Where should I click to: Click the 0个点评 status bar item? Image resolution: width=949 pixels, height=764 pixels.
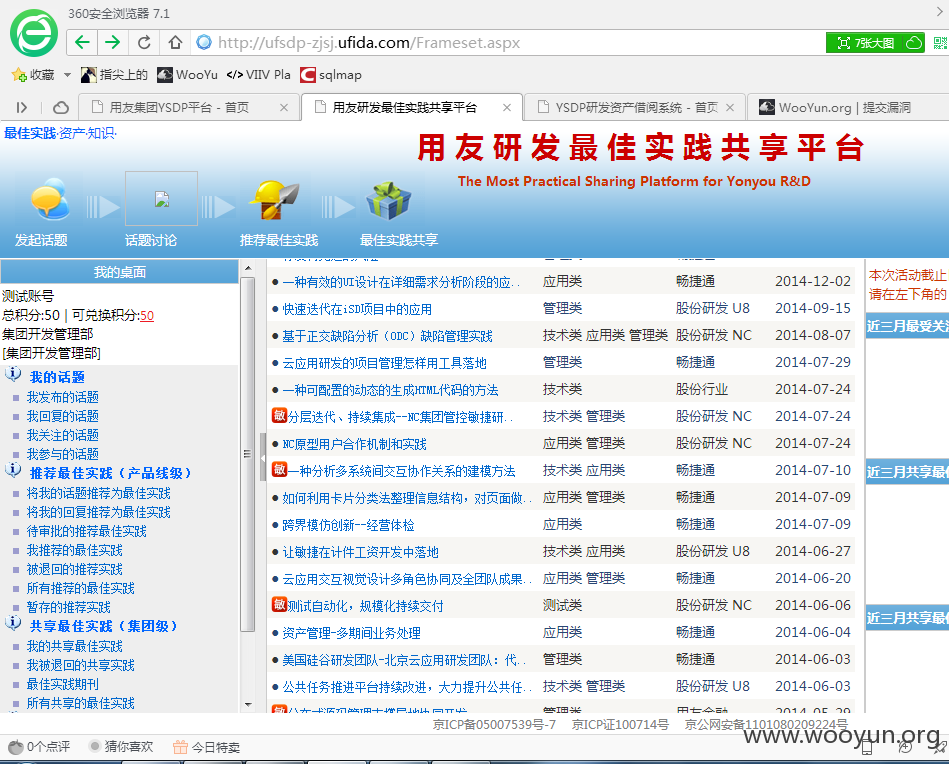(x=40, y=746)
